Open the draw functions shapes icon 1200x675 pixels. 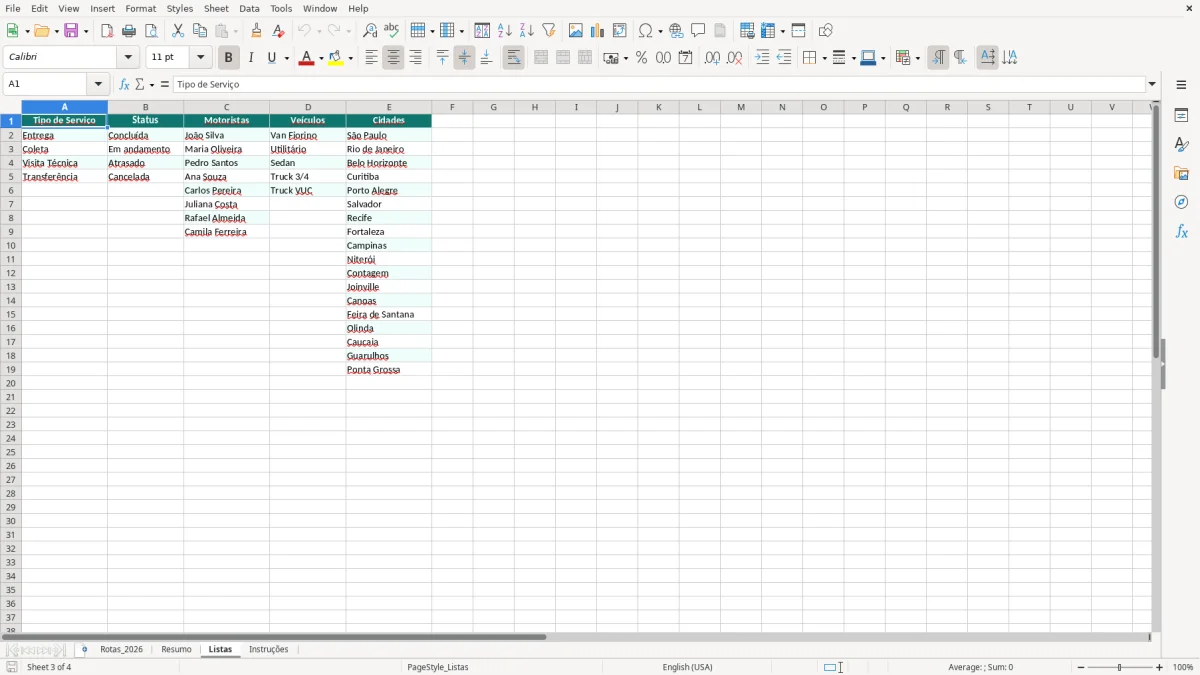click(x=825, y=31)
